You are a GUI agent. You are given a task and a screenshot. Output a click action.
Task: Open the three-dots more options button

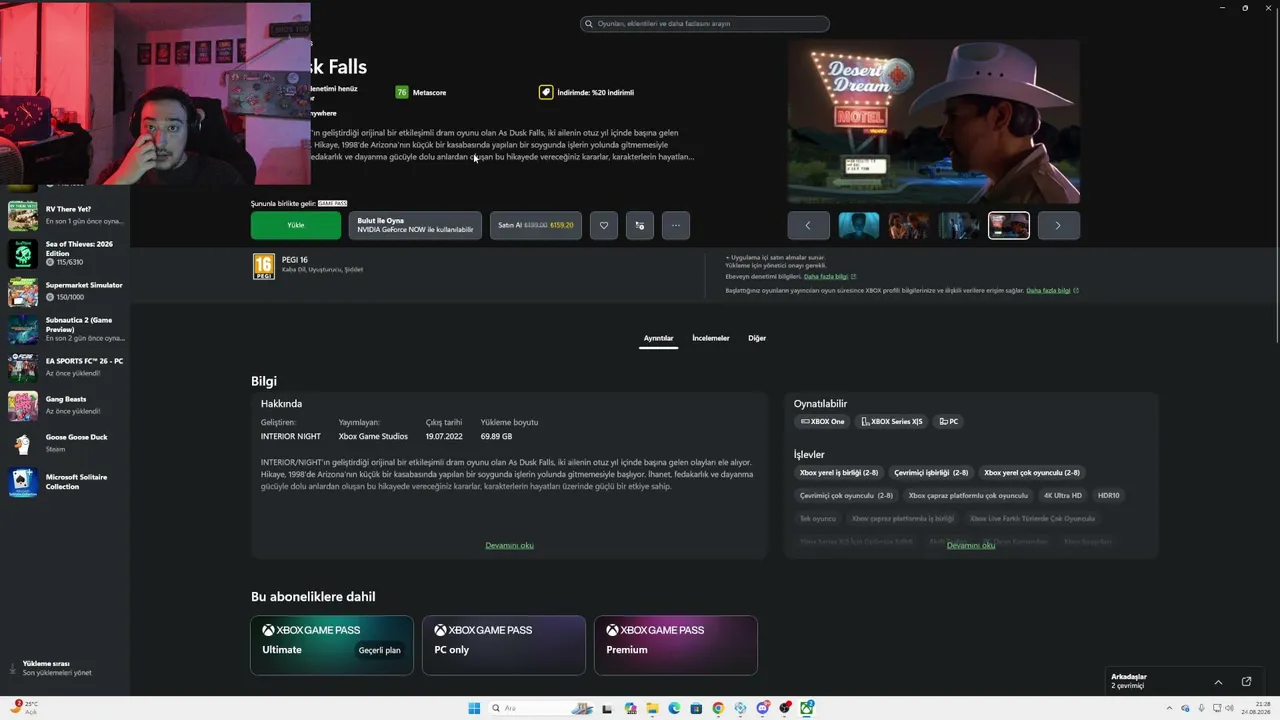(x=676, y=225)
